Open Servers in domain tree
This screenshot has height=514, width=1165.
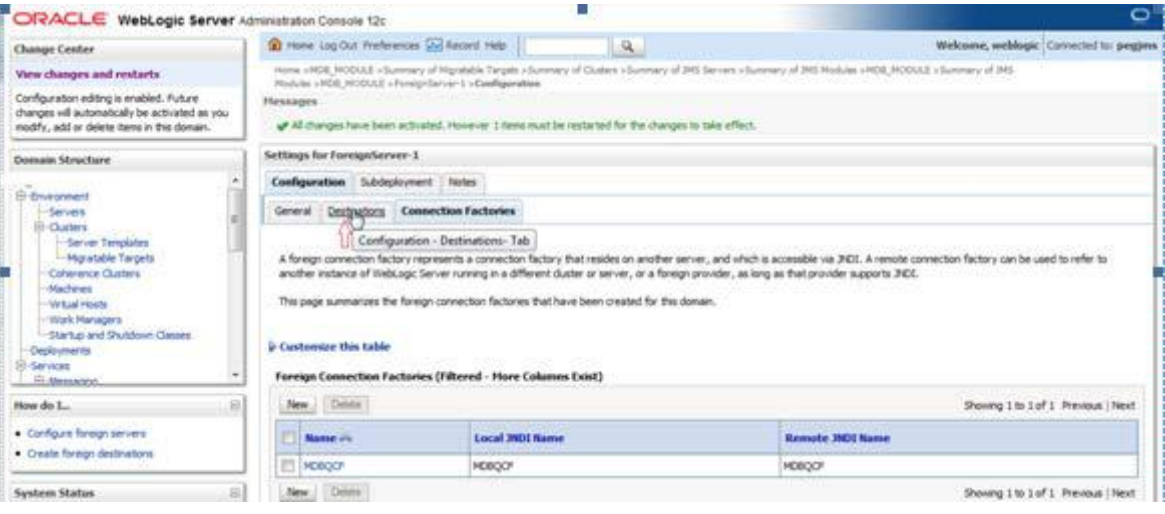click(x=66, y=212)
